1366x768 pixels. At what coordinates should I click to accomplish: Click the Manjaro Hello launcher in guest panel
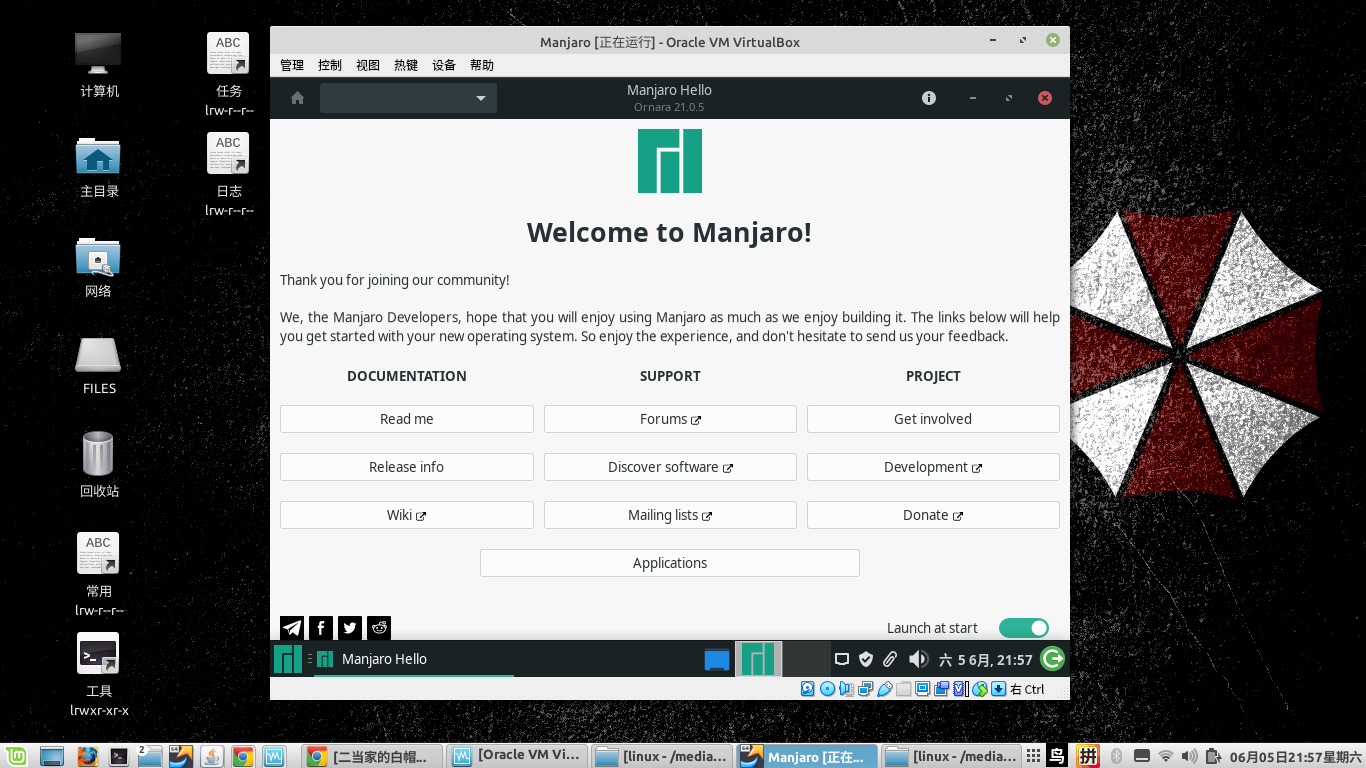tap(759, 659)
